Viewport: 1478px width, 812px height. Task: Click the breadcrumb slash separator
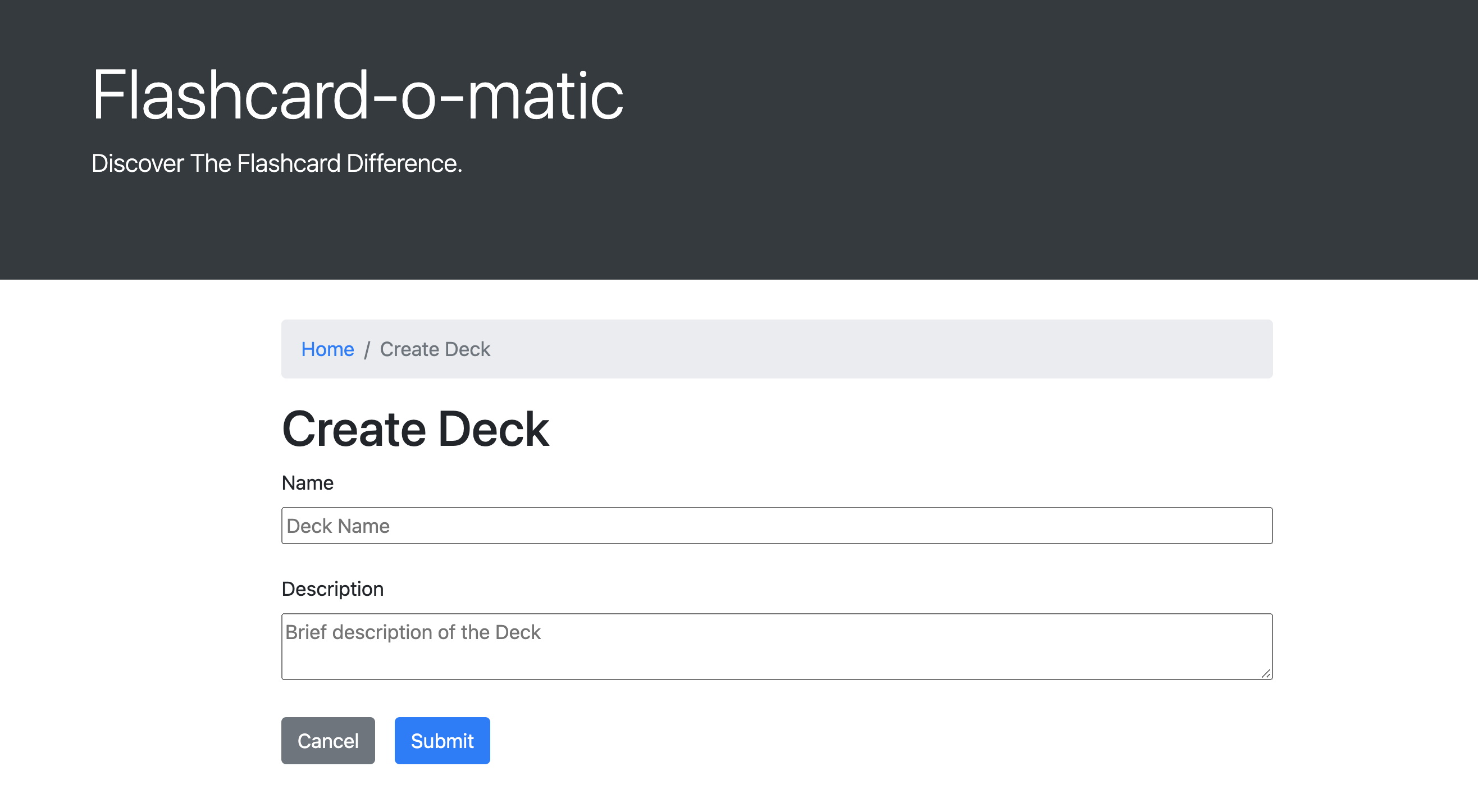[367, 349]
